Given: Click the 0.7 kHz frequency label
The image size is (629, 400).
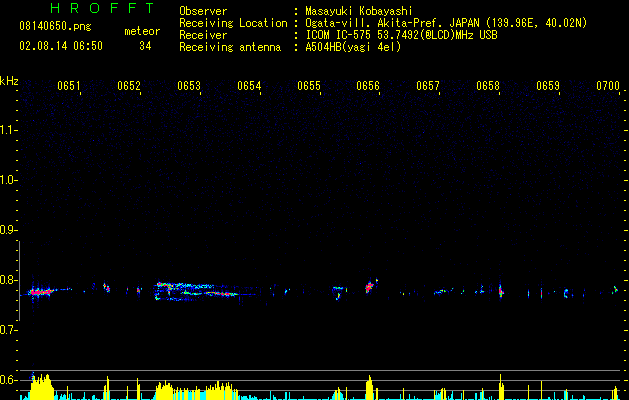Looking at the screenshot, I should coord(8,330).
